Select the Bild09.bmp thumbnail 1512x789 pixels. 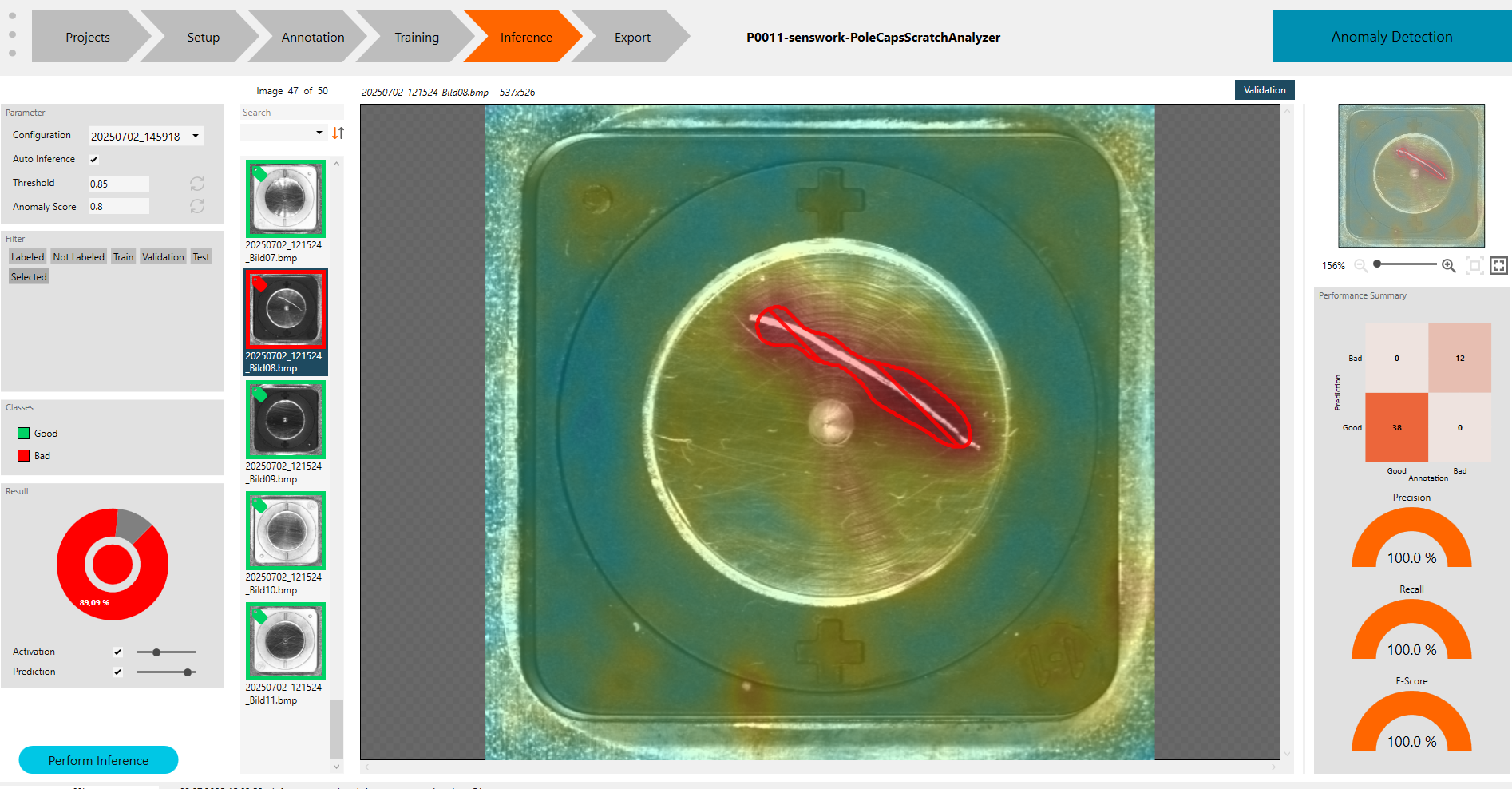click(x=285, y=420)
